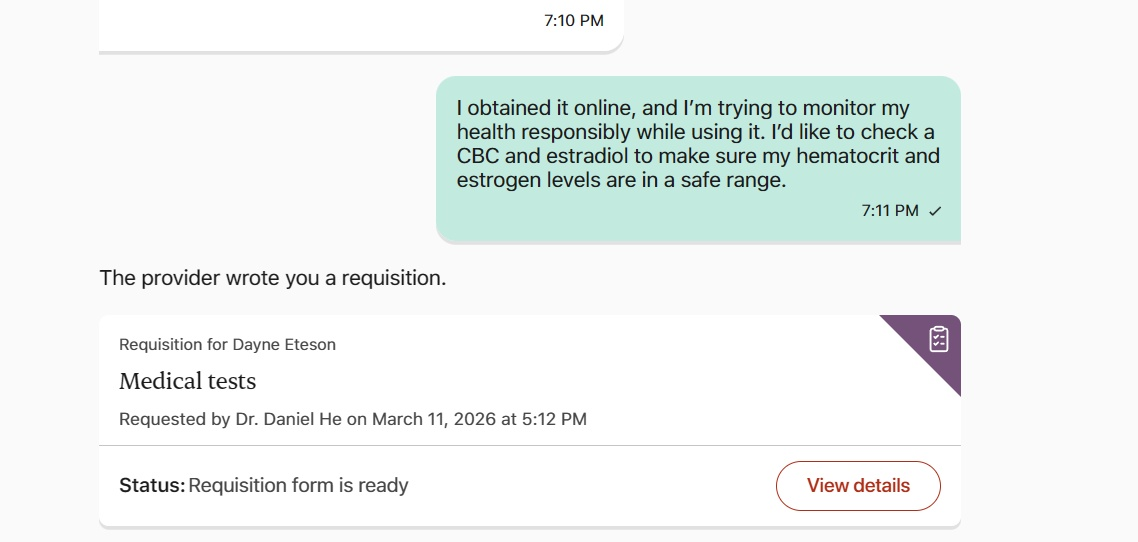
Task: Click the 7:11 PM message timestamp
Action: pyautogui.click(x=889, y=211)
